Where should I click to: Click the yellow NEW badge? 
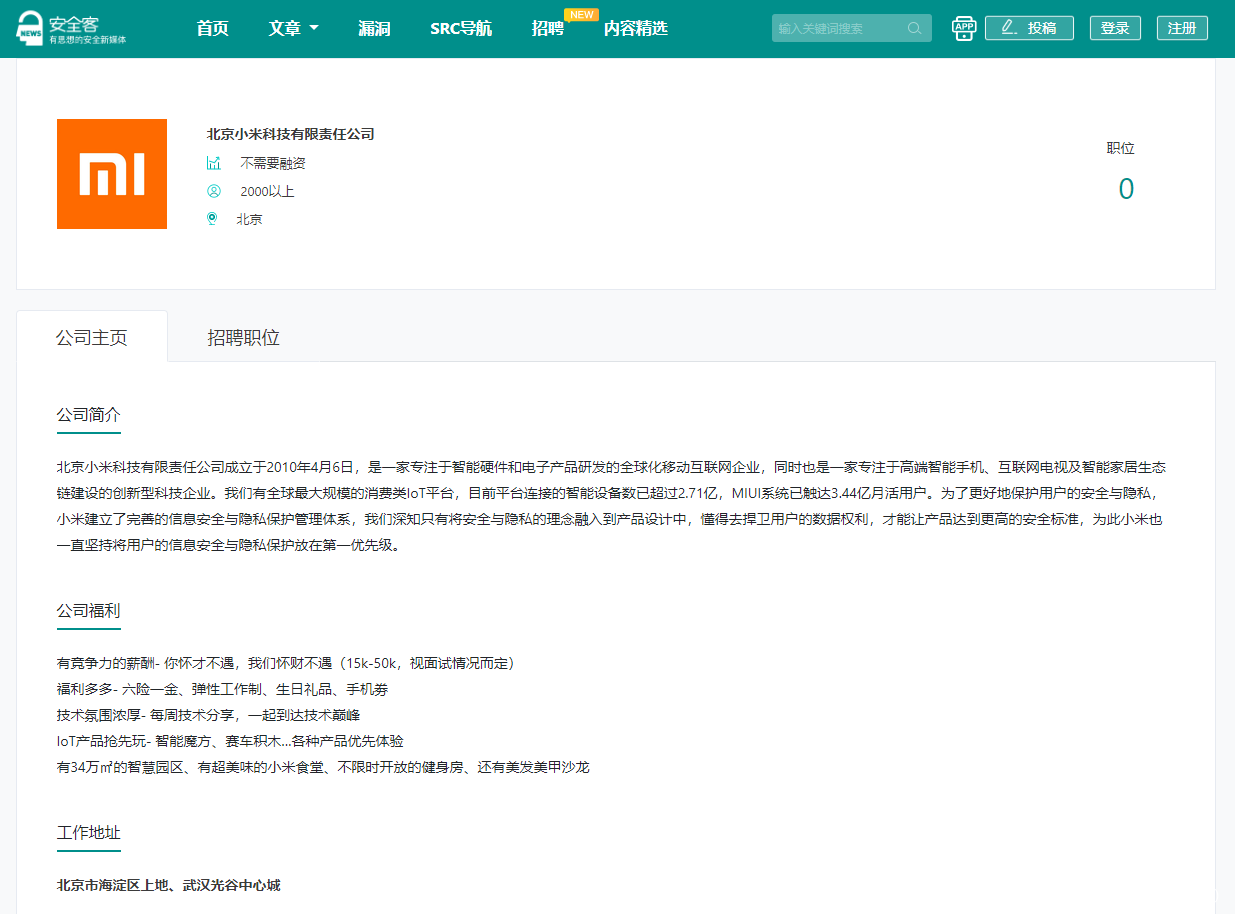(581, 14)
